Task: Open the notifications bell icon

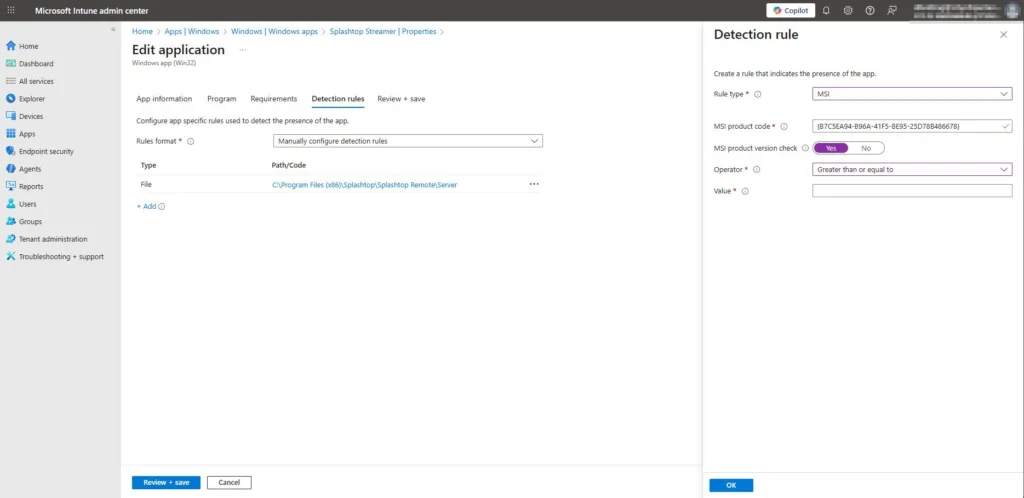Action: coord(826,10)
